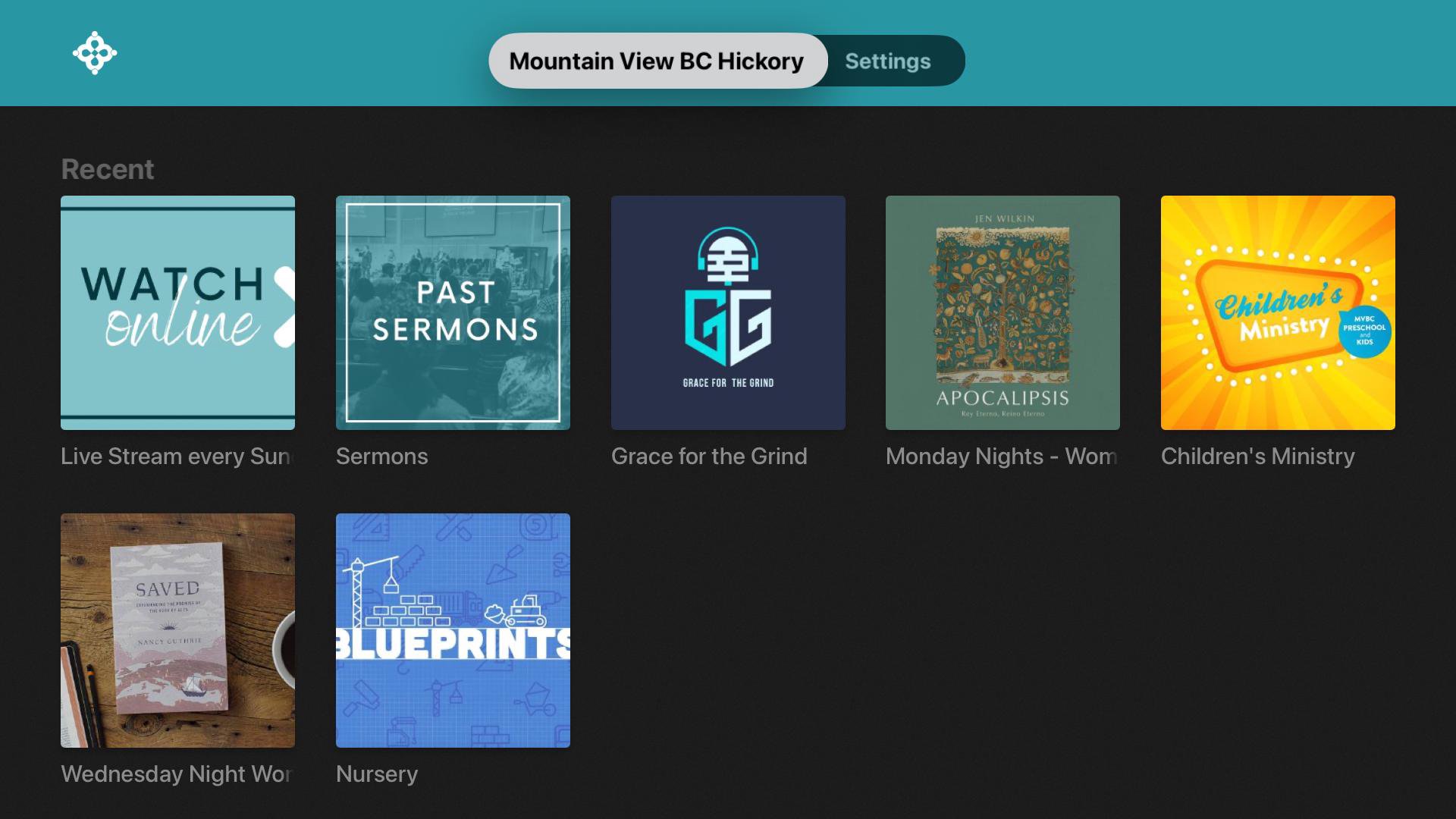Screen dimensions: 1456x819
Task: Open the Past Sermons thumbnail
Action: point(453,312)
